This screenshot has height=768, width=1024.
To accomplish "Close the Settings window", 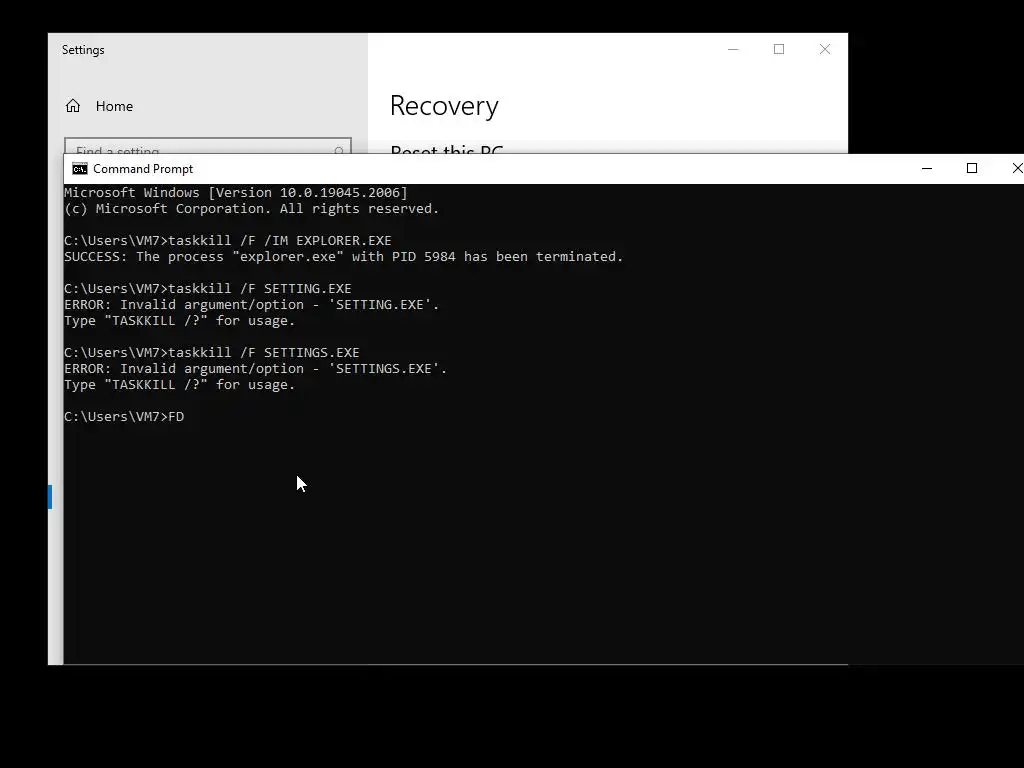I will click(x=825, y=50).
